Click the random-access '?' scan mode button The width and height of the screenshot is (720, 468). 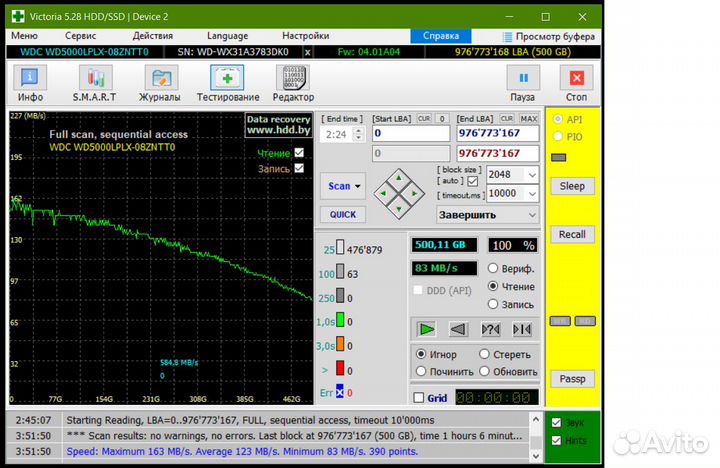click(490, 329)
